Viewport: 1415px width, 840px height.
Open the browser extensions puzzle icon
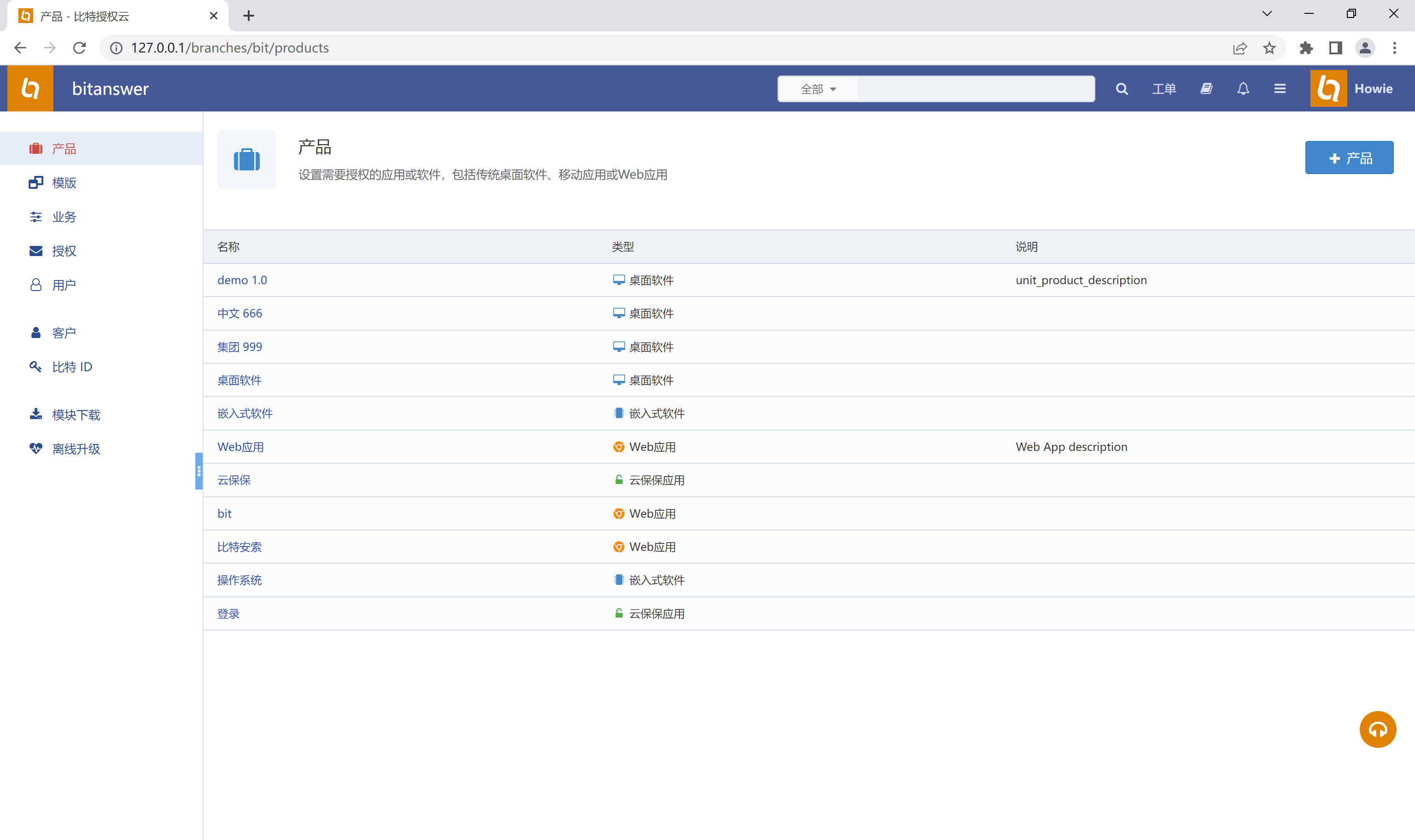point(1306,48)
